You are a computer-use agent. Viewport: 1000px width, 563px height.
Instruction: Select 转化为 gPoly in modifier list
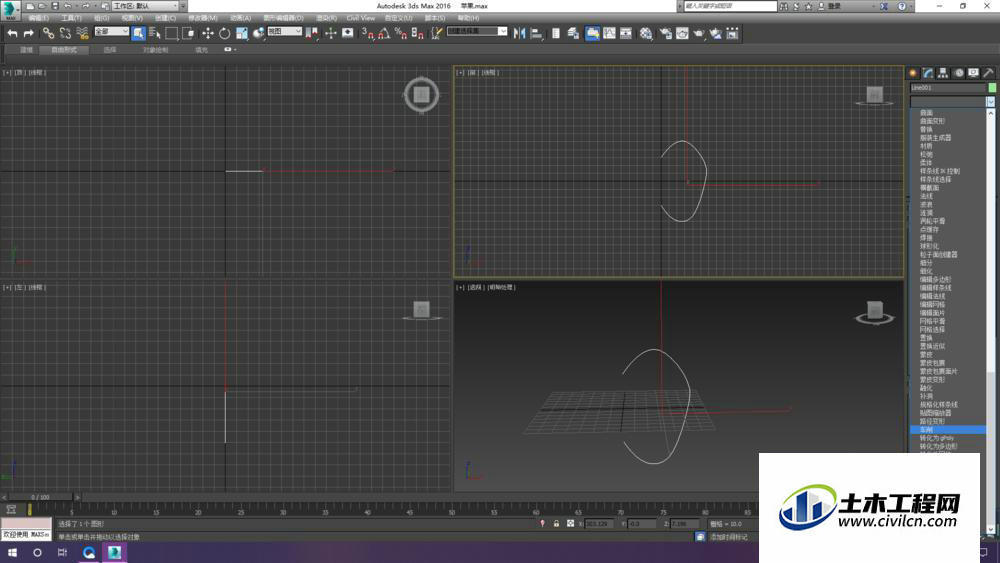(x=937, y=438)
